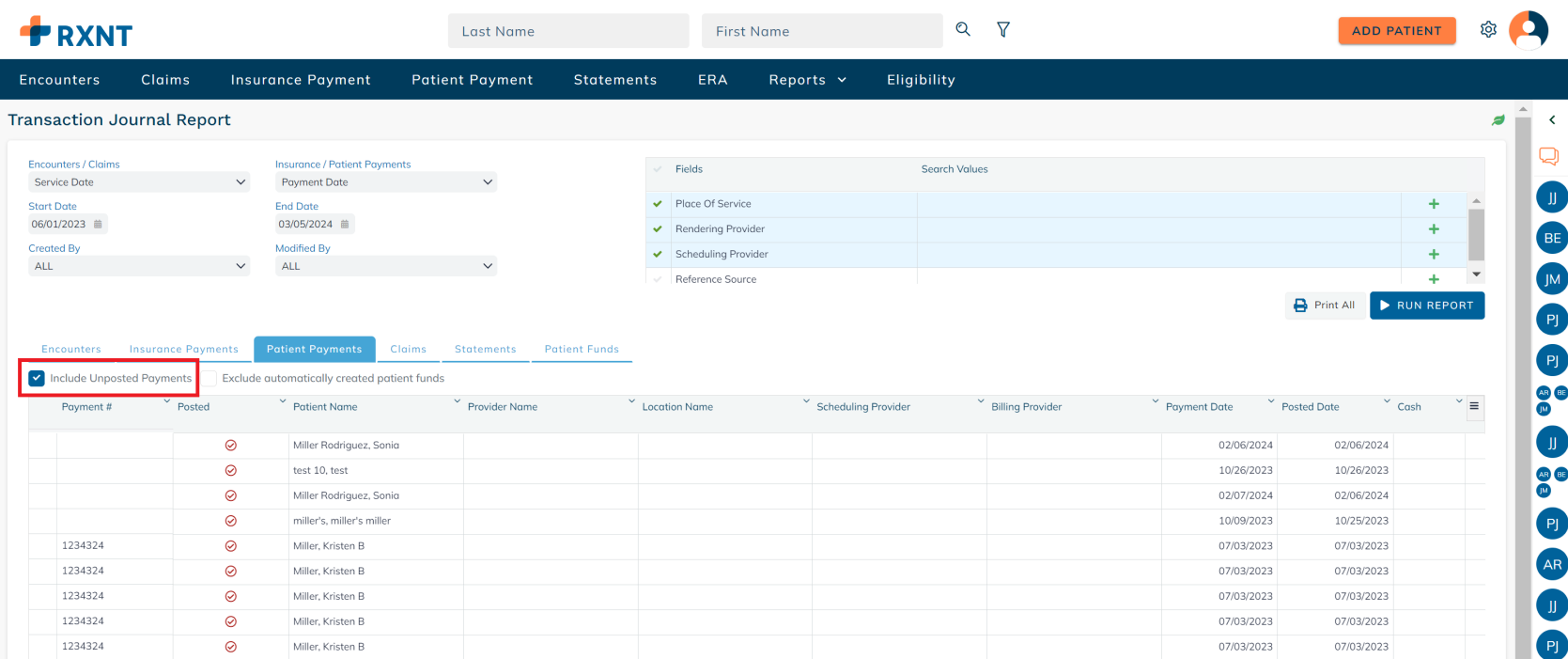Open the settings gear icon

(1488, 30)
